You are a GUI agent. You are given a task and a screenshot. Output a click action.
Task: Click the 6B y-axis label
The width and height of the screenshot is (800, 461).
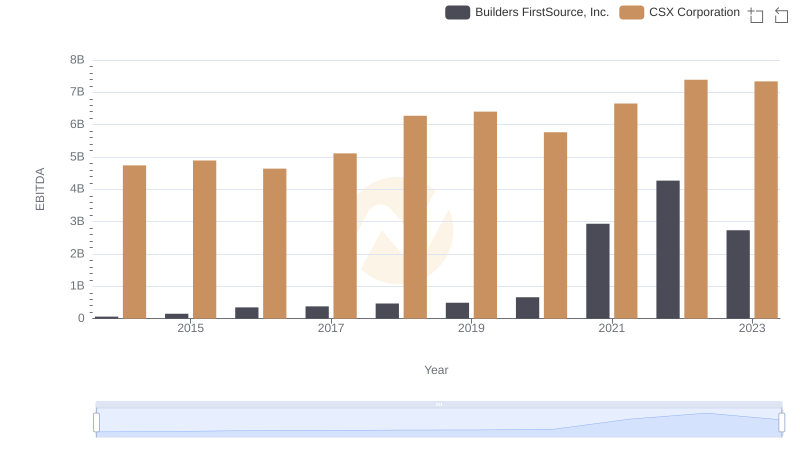coord(77,124)
